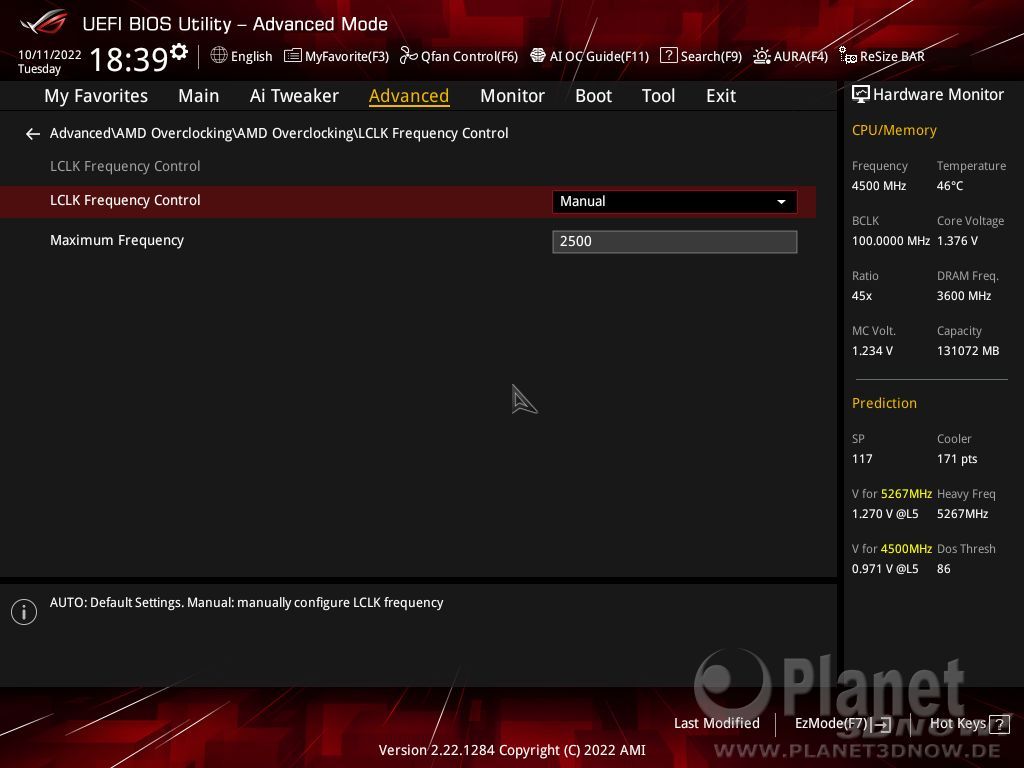Open Qfan Control(F6) fan icon
Screen dimensions: 1024x768
point(409,56)
